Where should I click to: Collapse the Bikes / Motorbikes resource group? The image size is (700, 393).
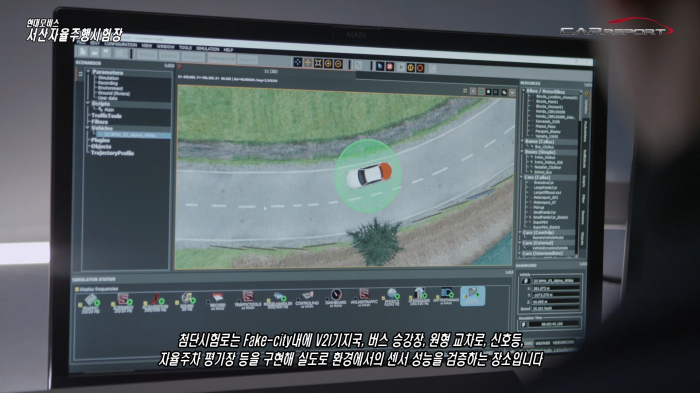click(524, 91)
